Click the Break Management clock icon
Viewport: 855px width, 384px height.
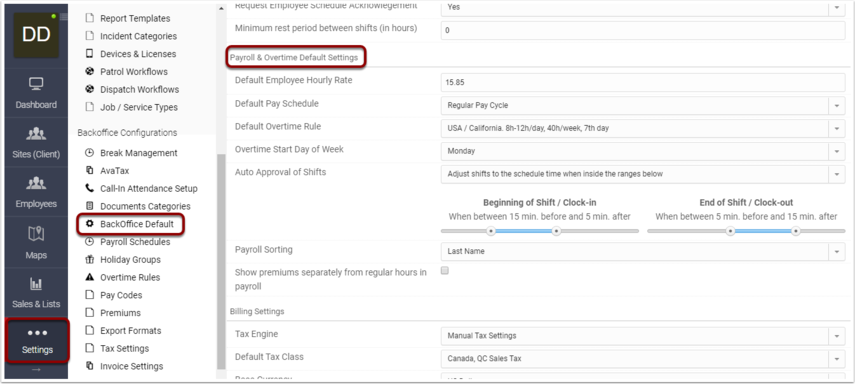coord(89,153)
